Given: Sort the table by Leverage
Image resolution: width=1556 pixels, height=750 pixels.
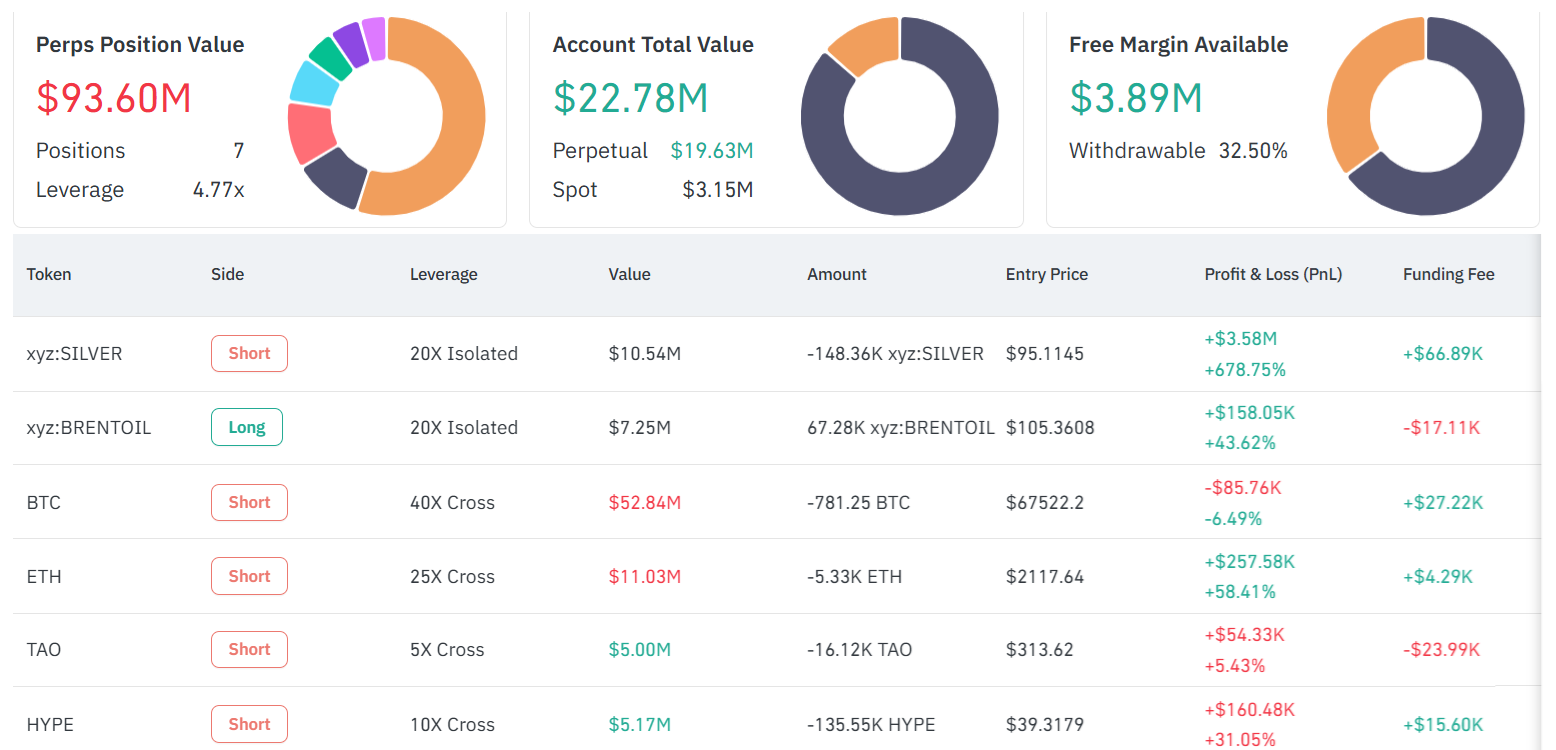Looking at the screenshot, I should [443, 274].
